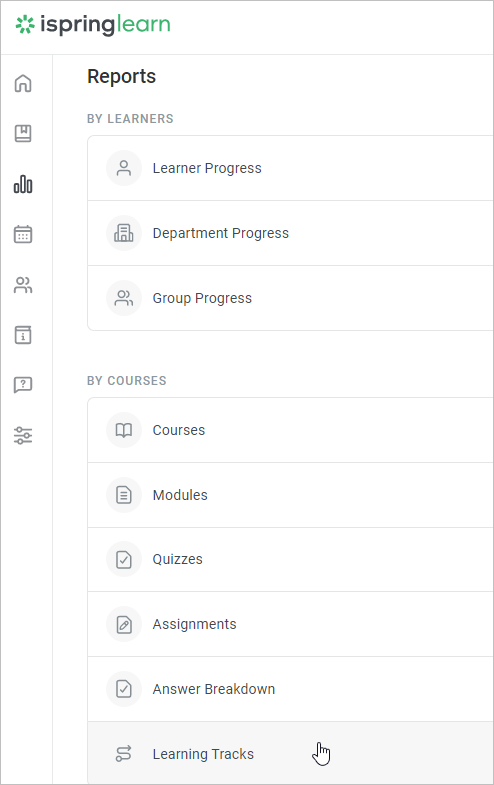Open the Answer Breakdown report
Screen dimensions: 494x785
coord(290,689)
